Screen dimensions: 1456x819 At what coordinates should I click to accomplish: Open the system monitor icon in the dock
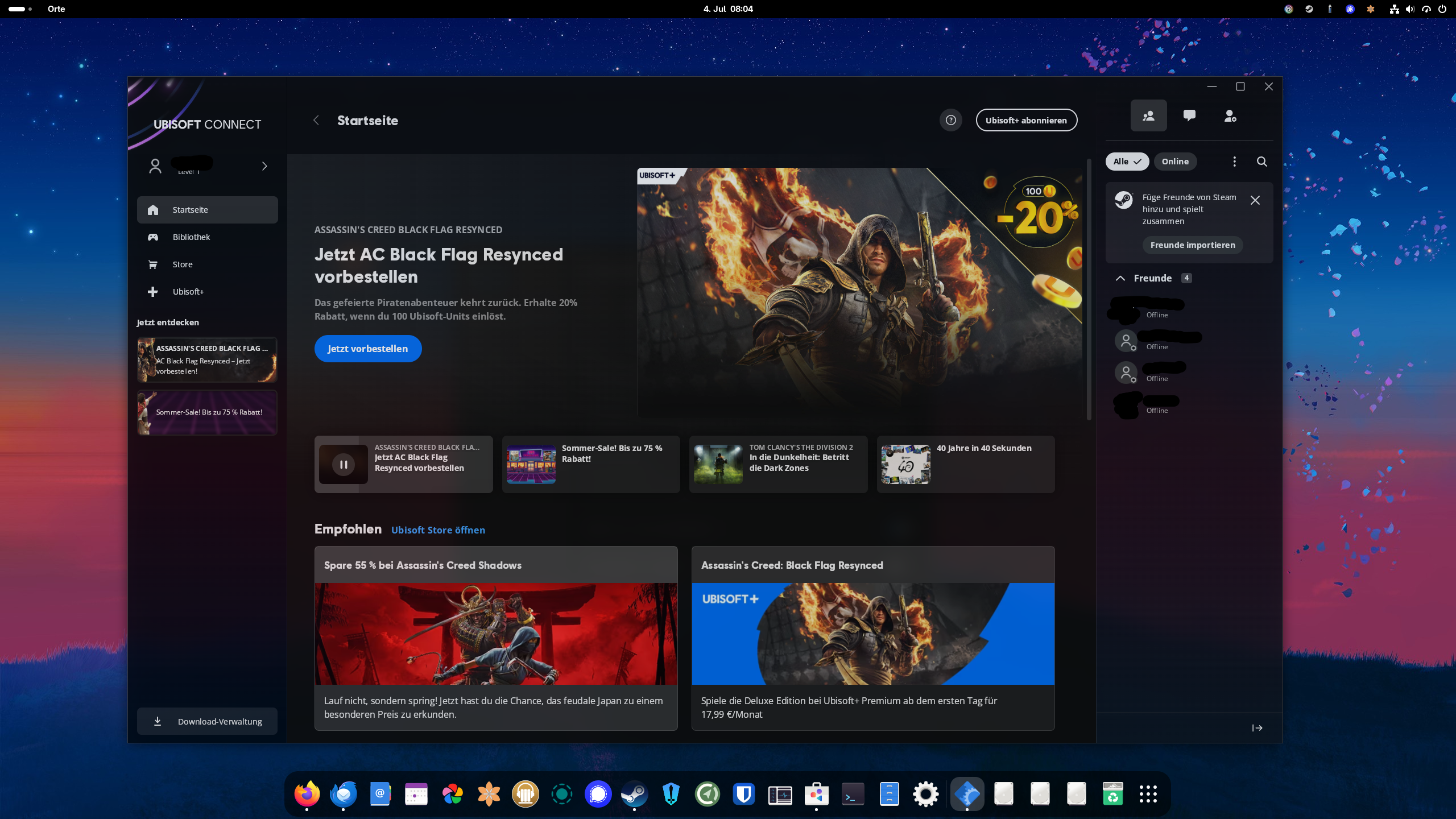coord(780,794)
